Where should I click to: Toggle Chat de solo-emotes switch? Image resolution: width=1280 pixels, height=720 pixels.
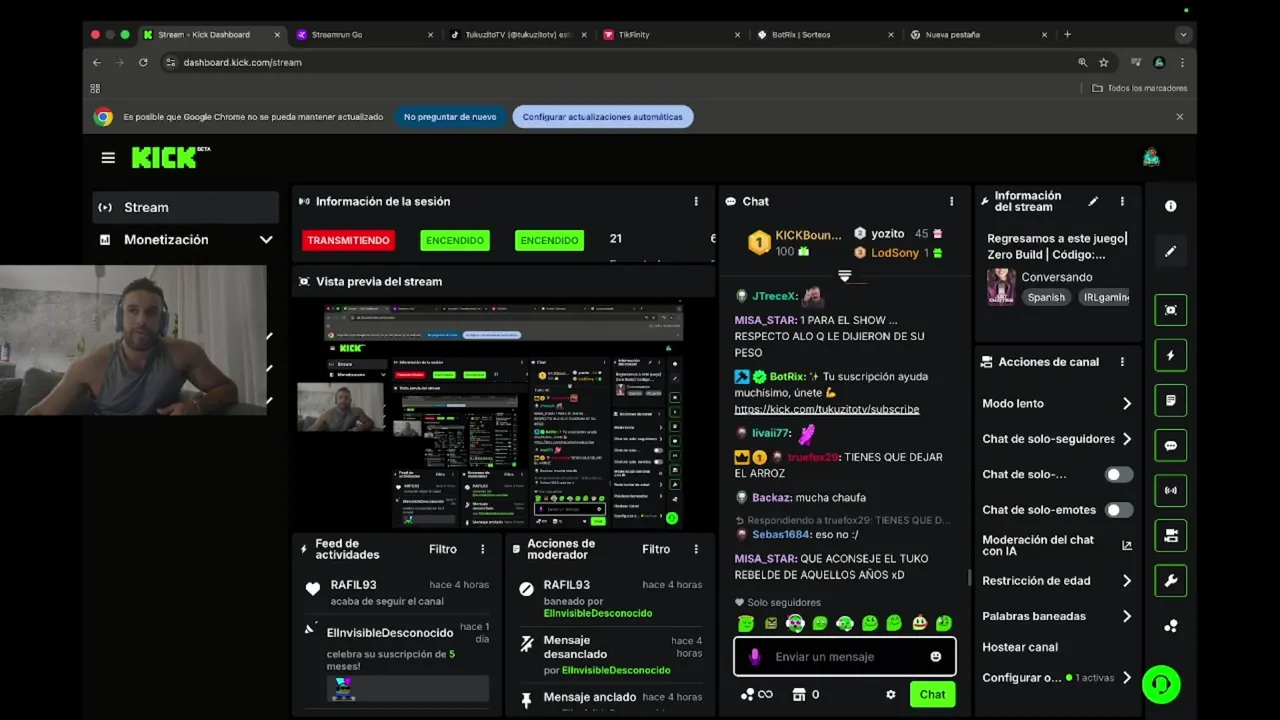click(1118, 510)
